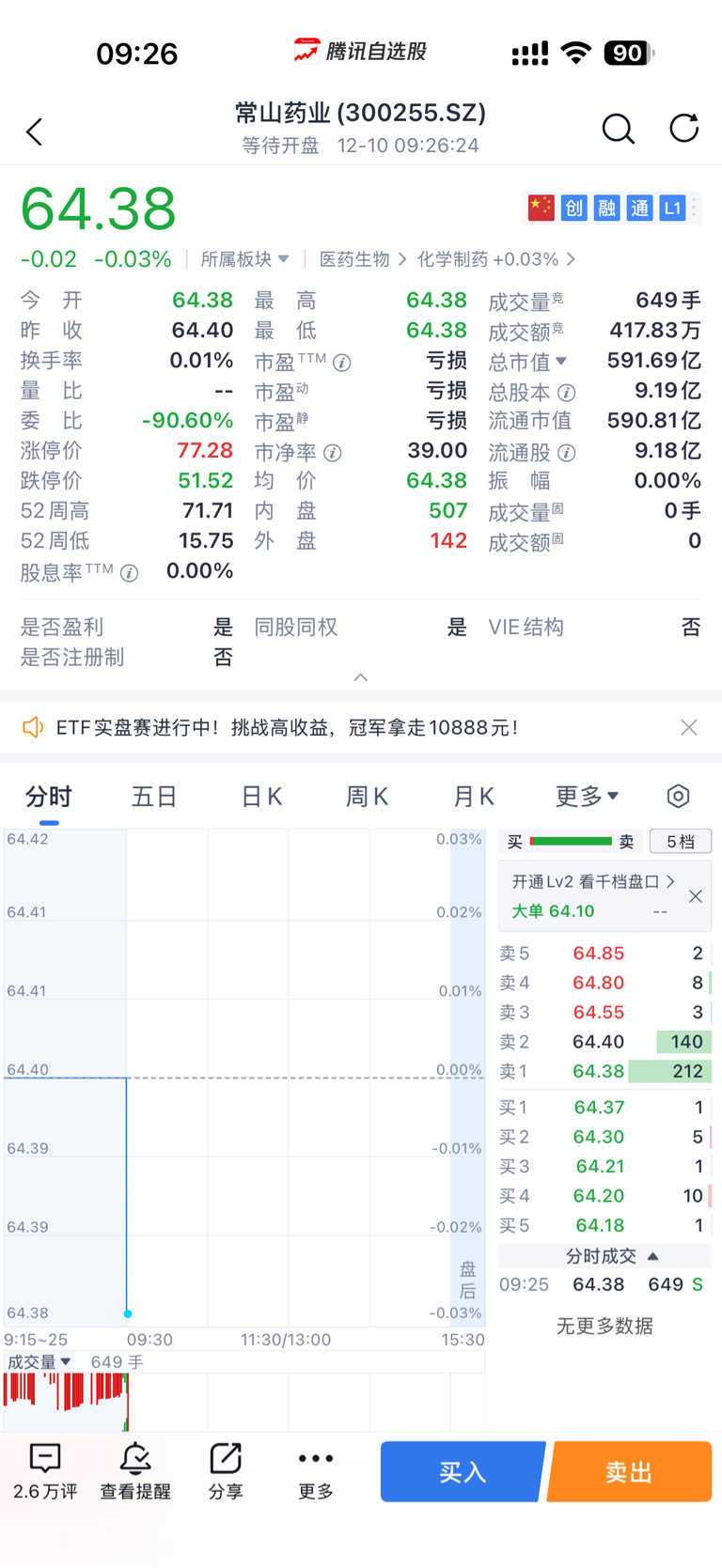Tap the orange speaker announcement icon
Image resolution: width=722 pixels, height=1568 pixels.
click(x=33, y=727)
